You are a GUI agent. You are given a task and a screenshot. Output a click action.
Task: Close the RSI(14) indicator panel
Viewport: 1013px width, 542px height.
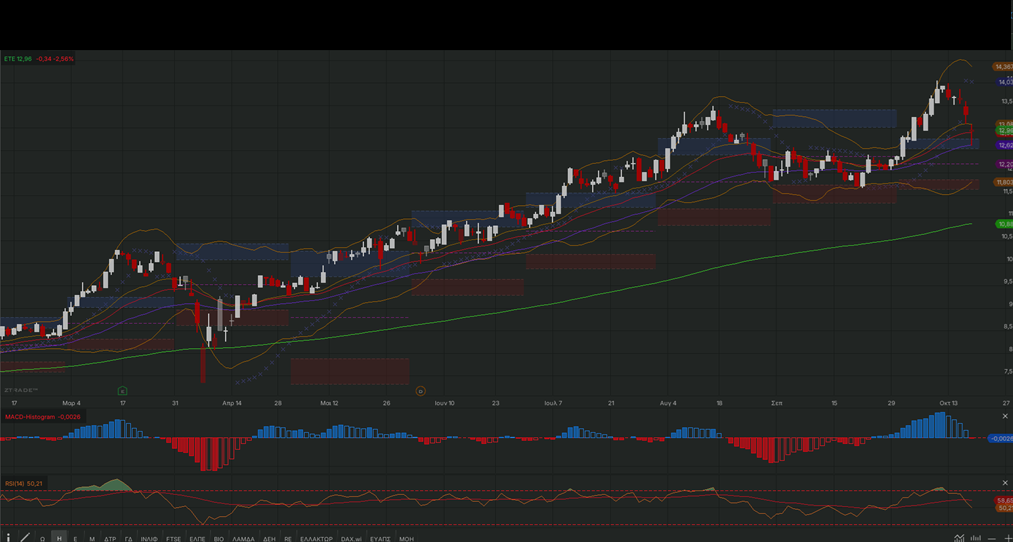pos(1005,483)
